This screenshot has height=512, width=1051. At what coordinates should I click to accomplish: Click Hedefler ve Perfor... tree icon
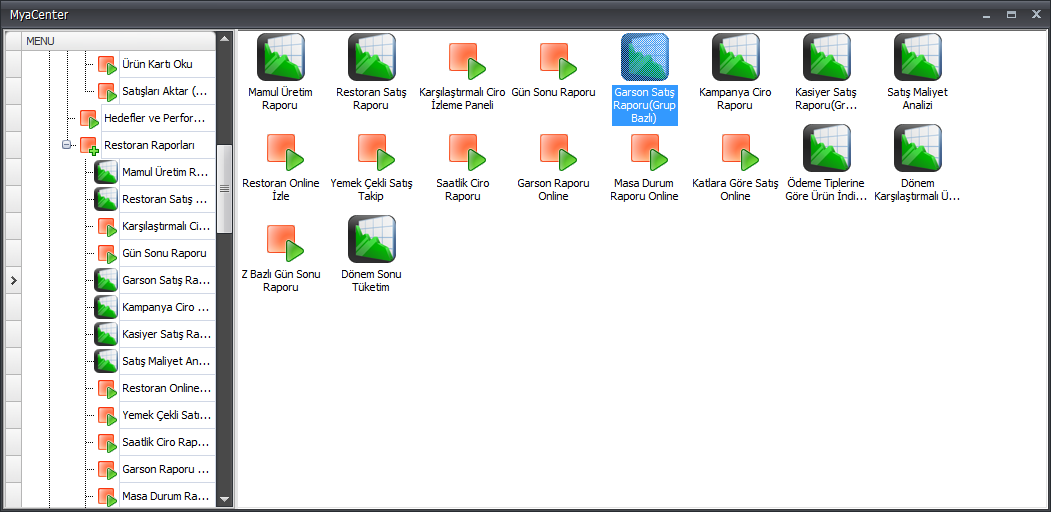click(89, 119)
